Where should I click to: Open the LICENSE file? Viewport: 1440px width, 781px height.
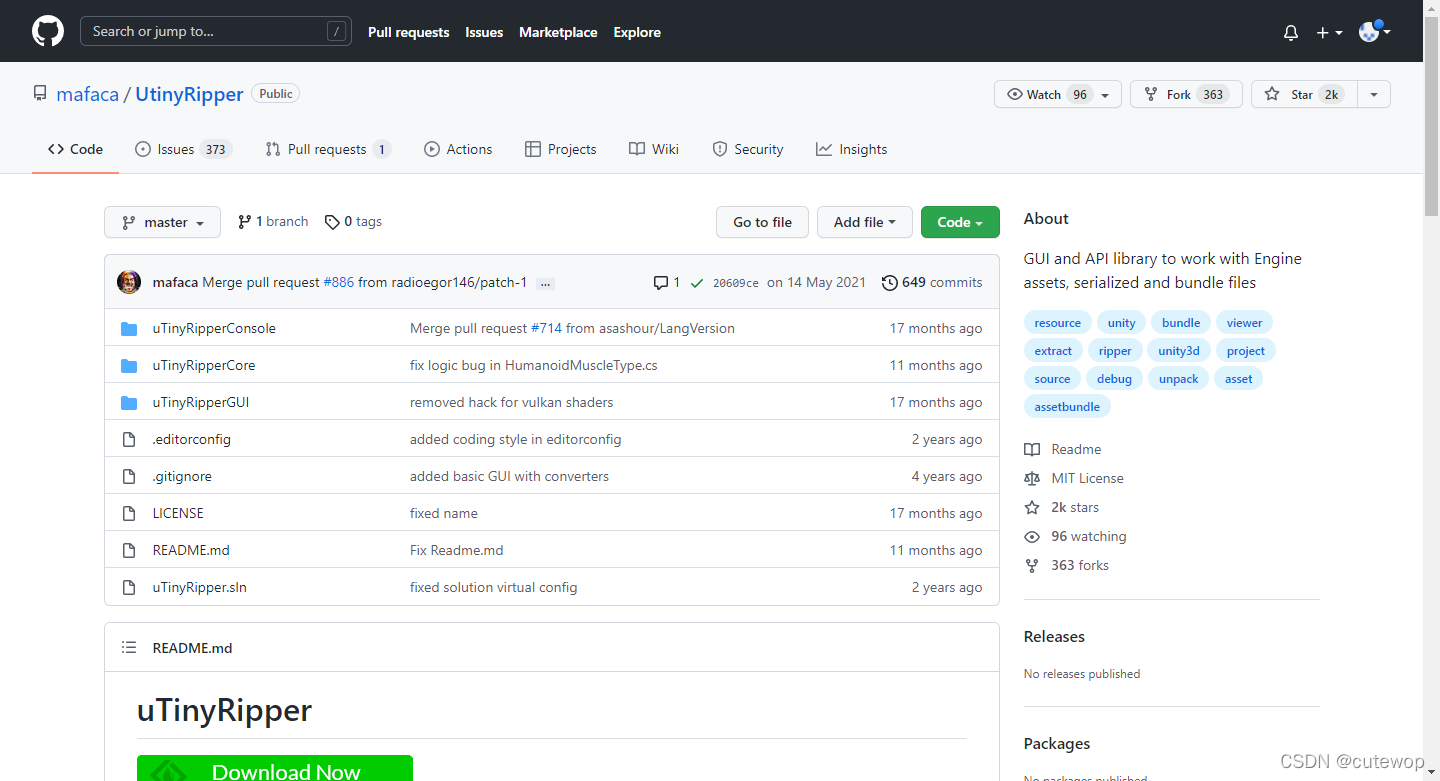tap(178, 513)
